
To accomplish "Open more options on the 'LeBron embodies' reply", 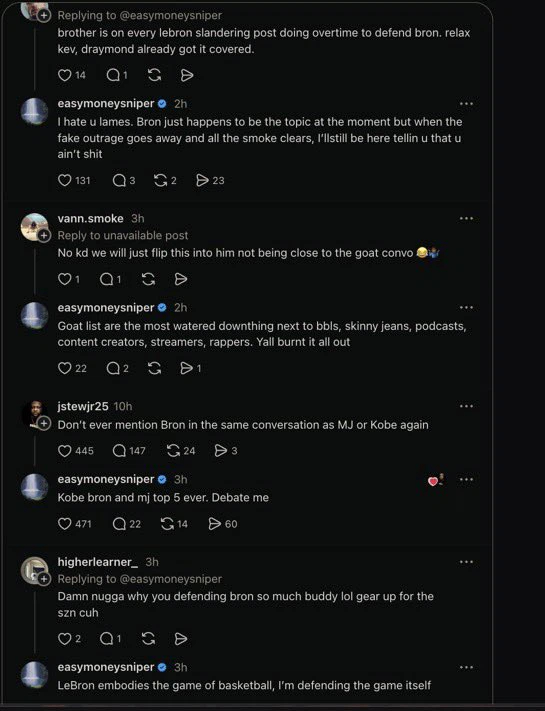I will tap(466, 667).
